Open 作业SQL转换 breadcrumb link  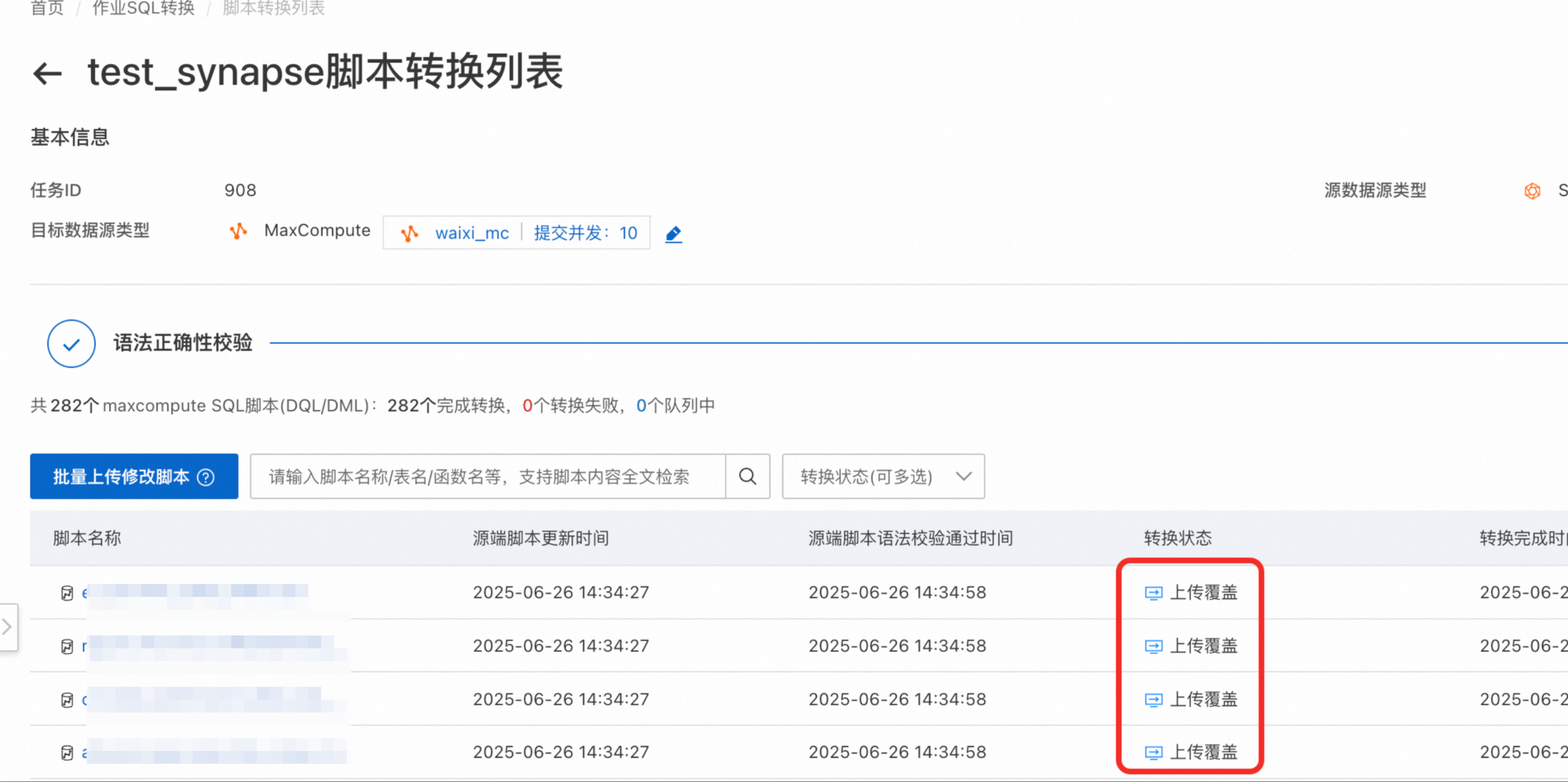(x=143, y=9)
